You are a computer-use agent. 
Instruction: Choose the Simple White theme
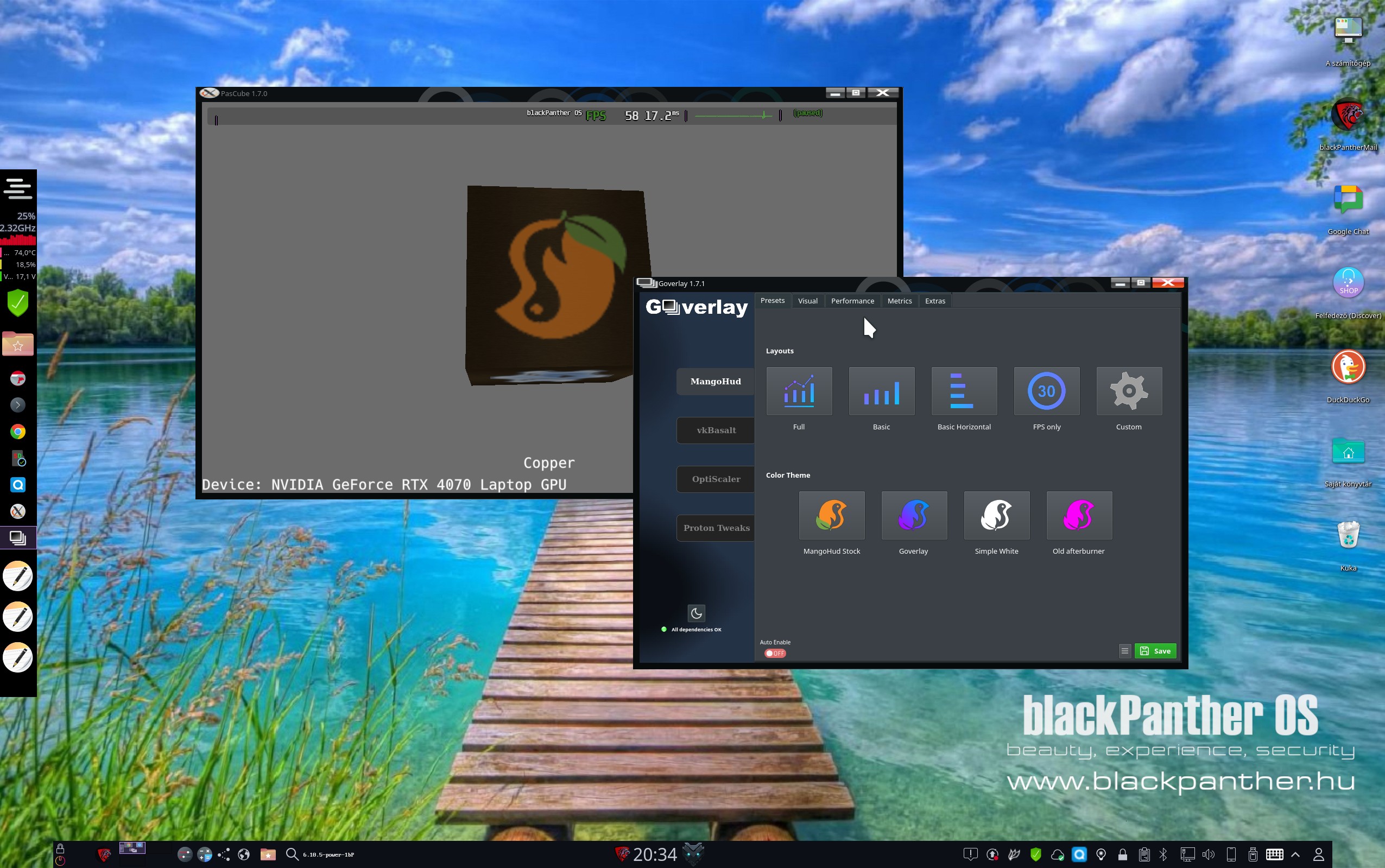(x=996, y=516)
